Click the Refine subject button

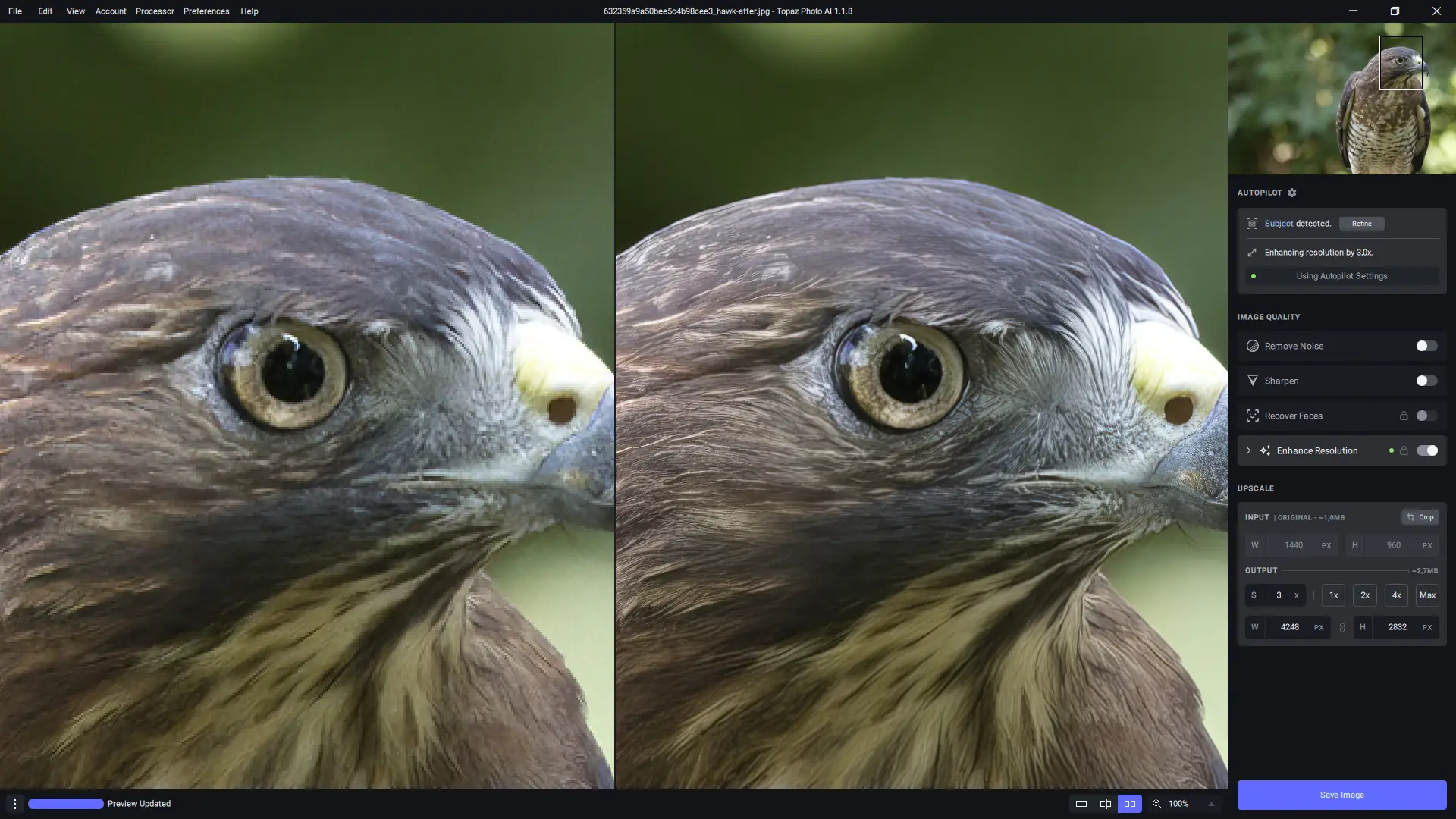point(1361,224)
